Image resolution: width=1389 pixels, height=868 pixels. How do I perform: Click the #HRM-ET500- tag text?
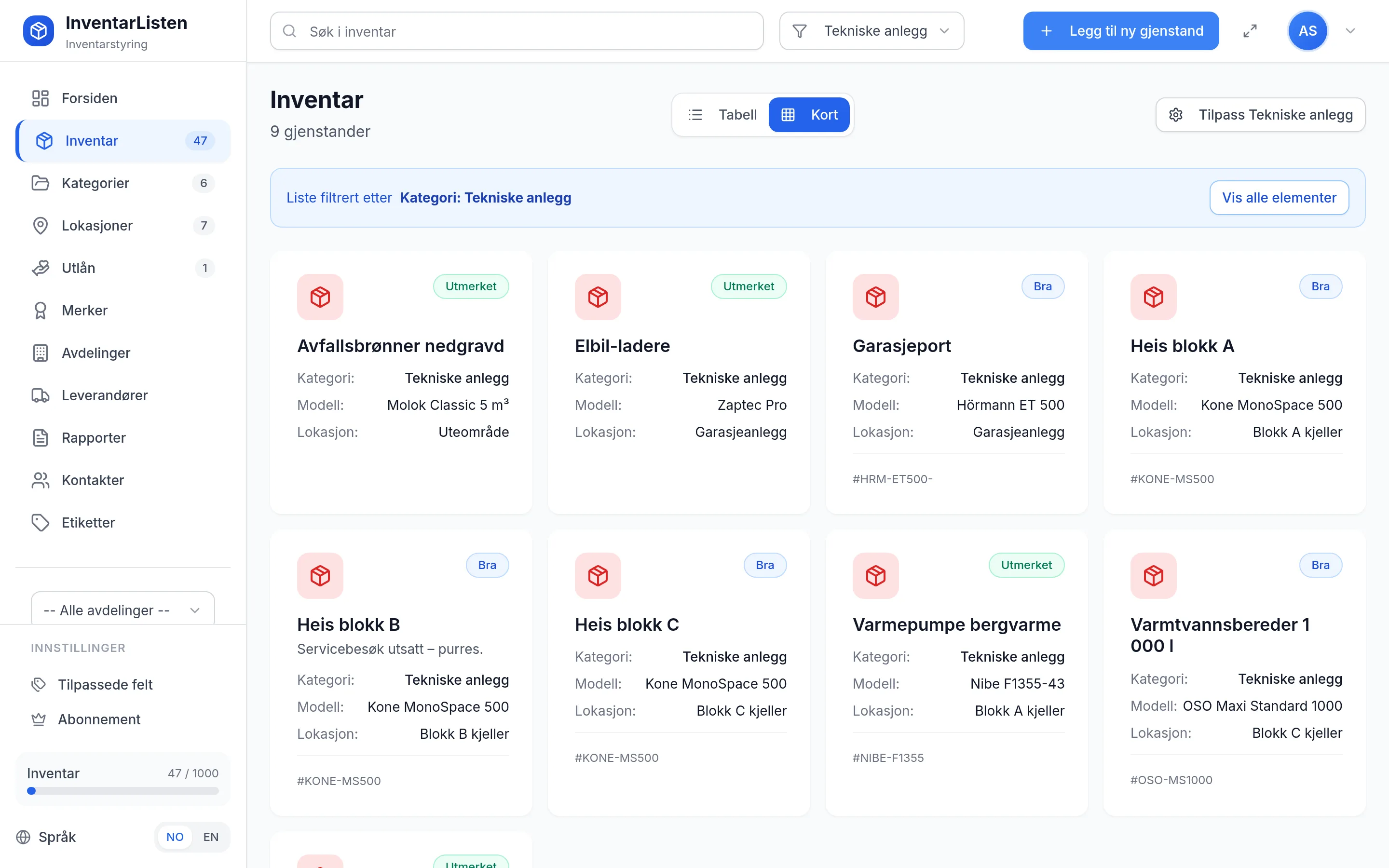pos(893,479)
